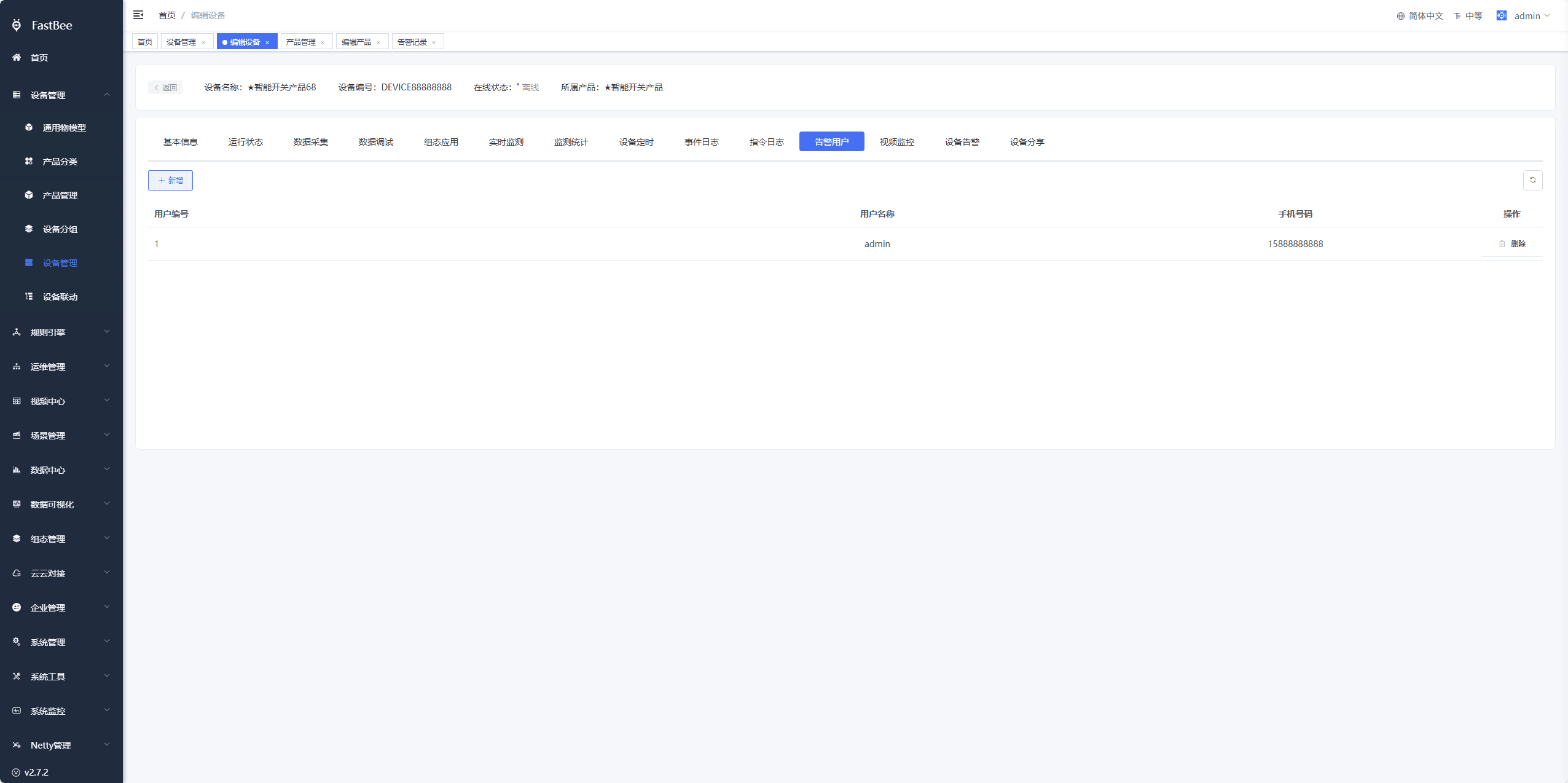Open the 监测统计 tab
This screenshot has width=1568, height=783.
pyautogui.click(x=571, y=142)
